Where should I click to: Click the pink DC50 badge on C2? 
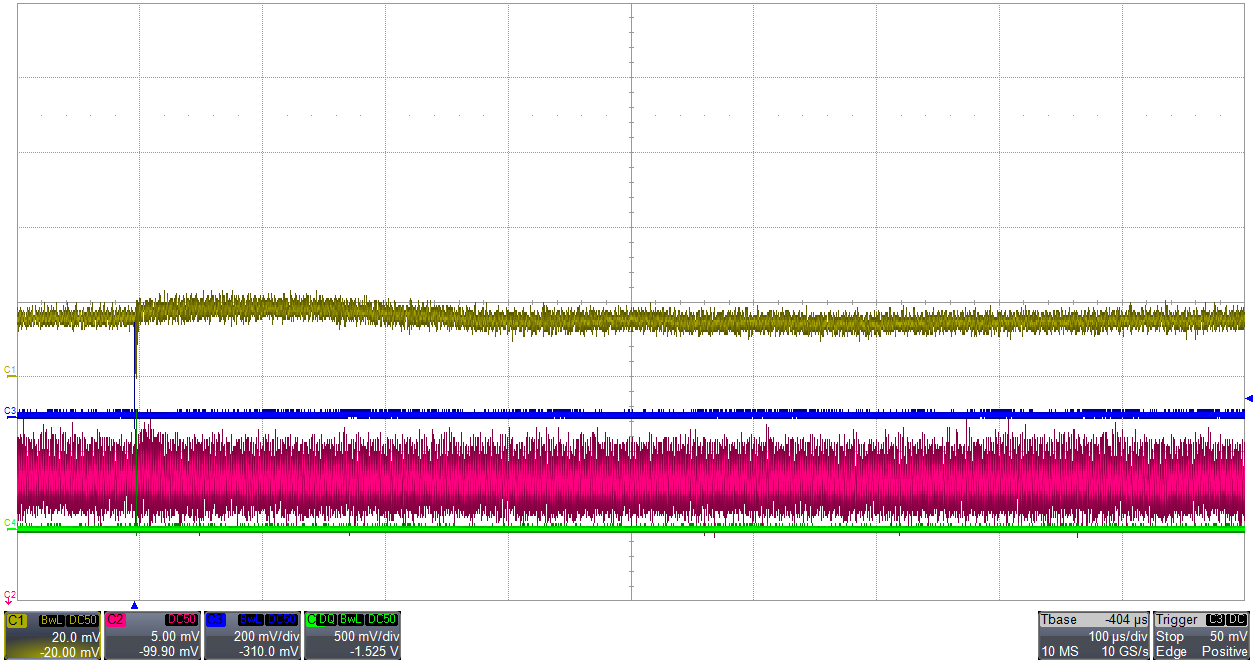coord(182,620)
